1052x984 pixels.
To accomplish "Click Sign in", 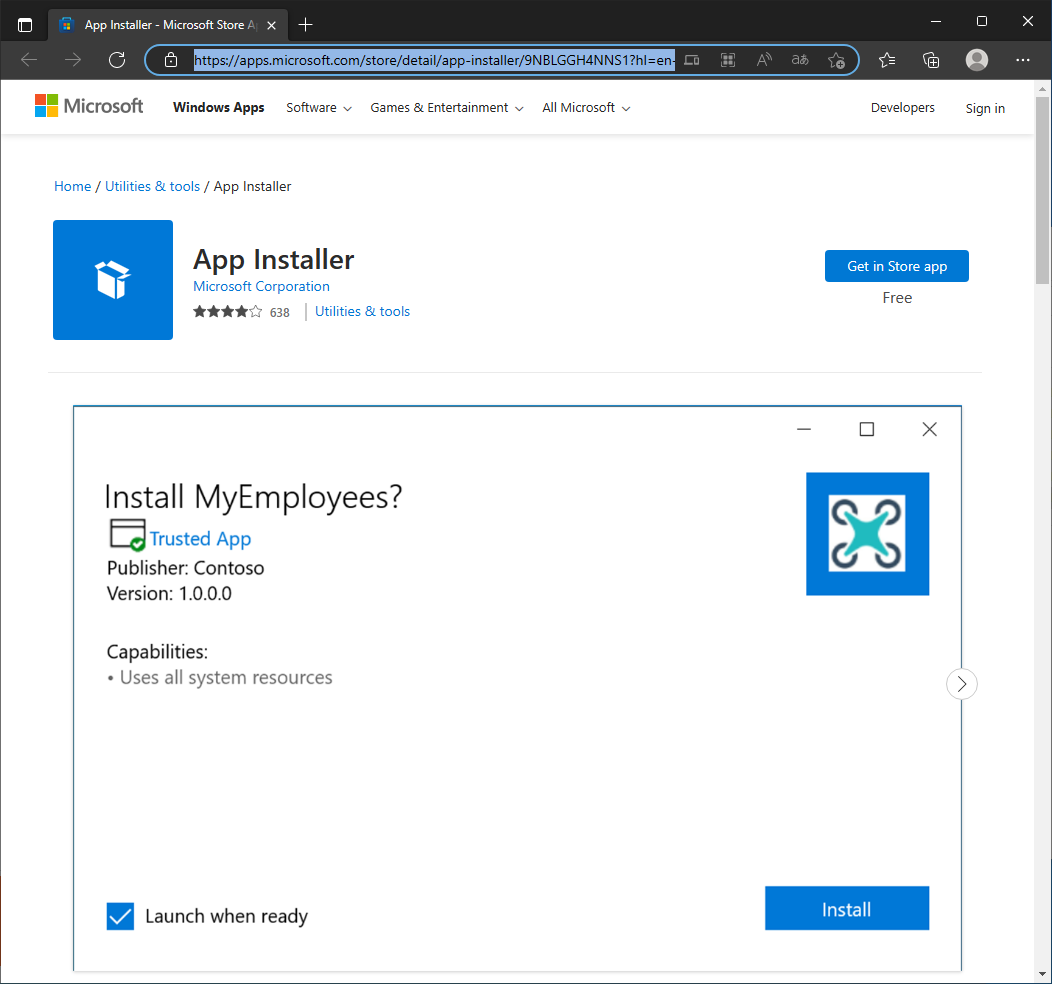I will 985,109.
